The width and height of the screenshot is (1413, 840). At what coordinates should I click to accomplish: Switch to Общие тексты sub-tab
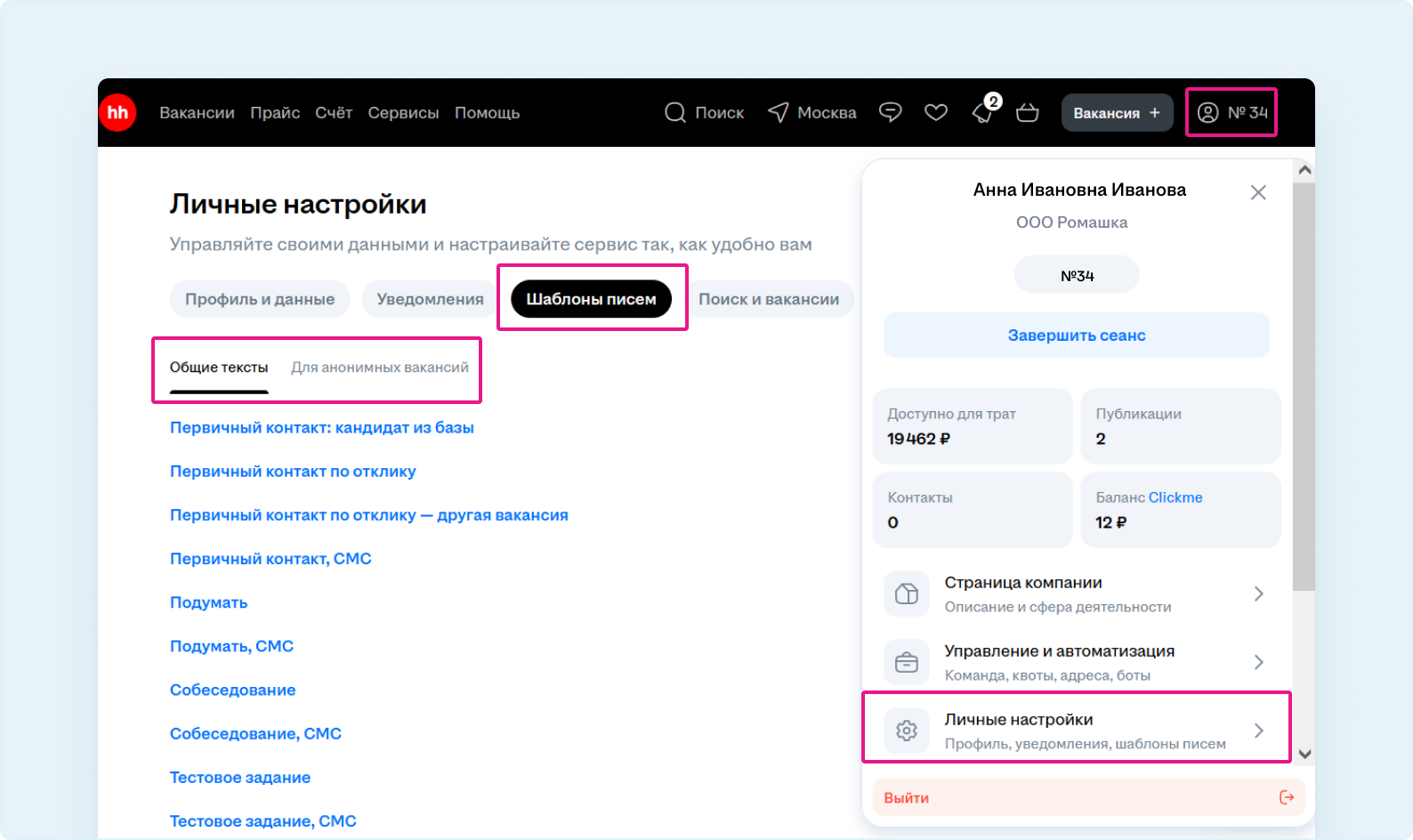(219, 367)
